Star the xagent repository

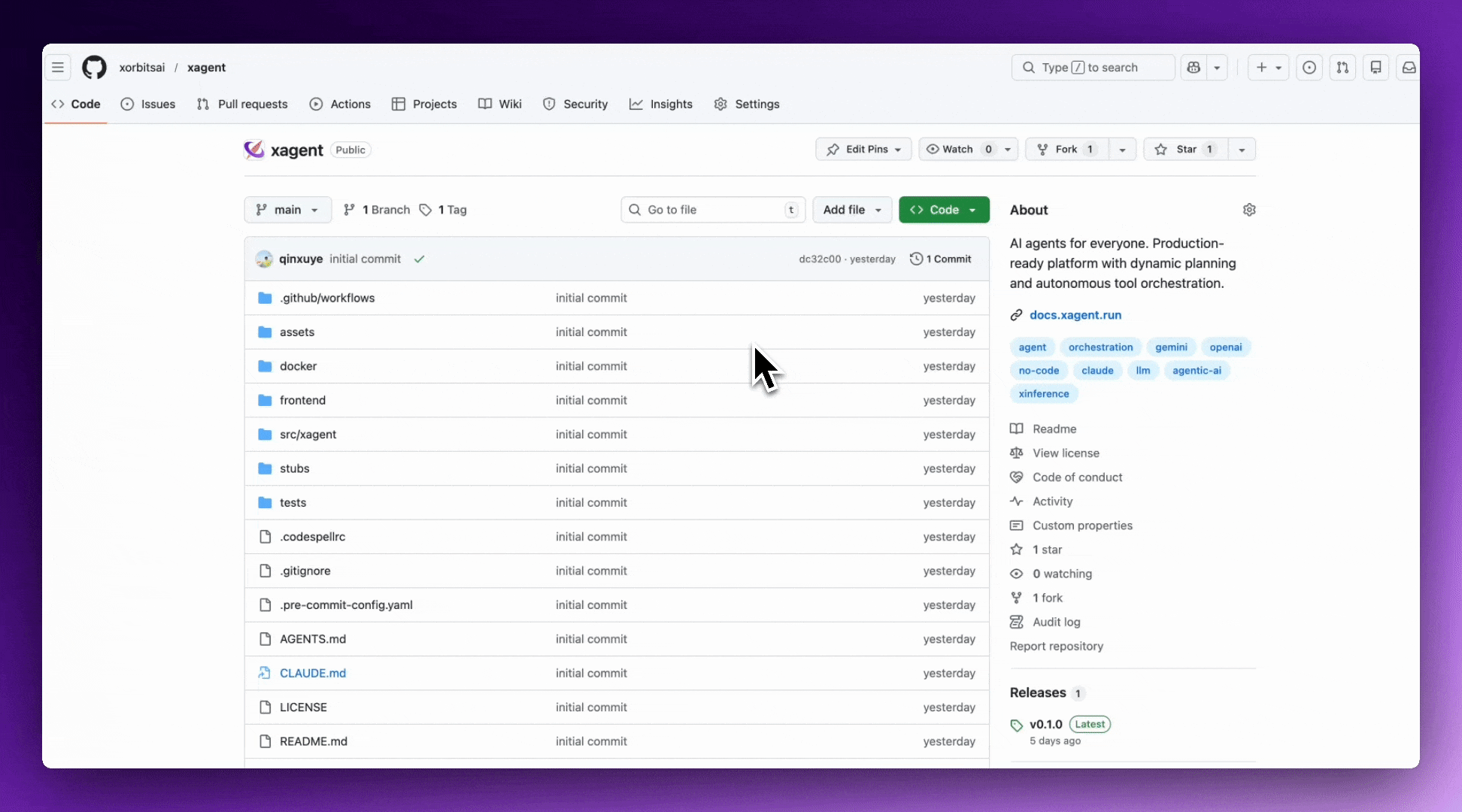1186,150
